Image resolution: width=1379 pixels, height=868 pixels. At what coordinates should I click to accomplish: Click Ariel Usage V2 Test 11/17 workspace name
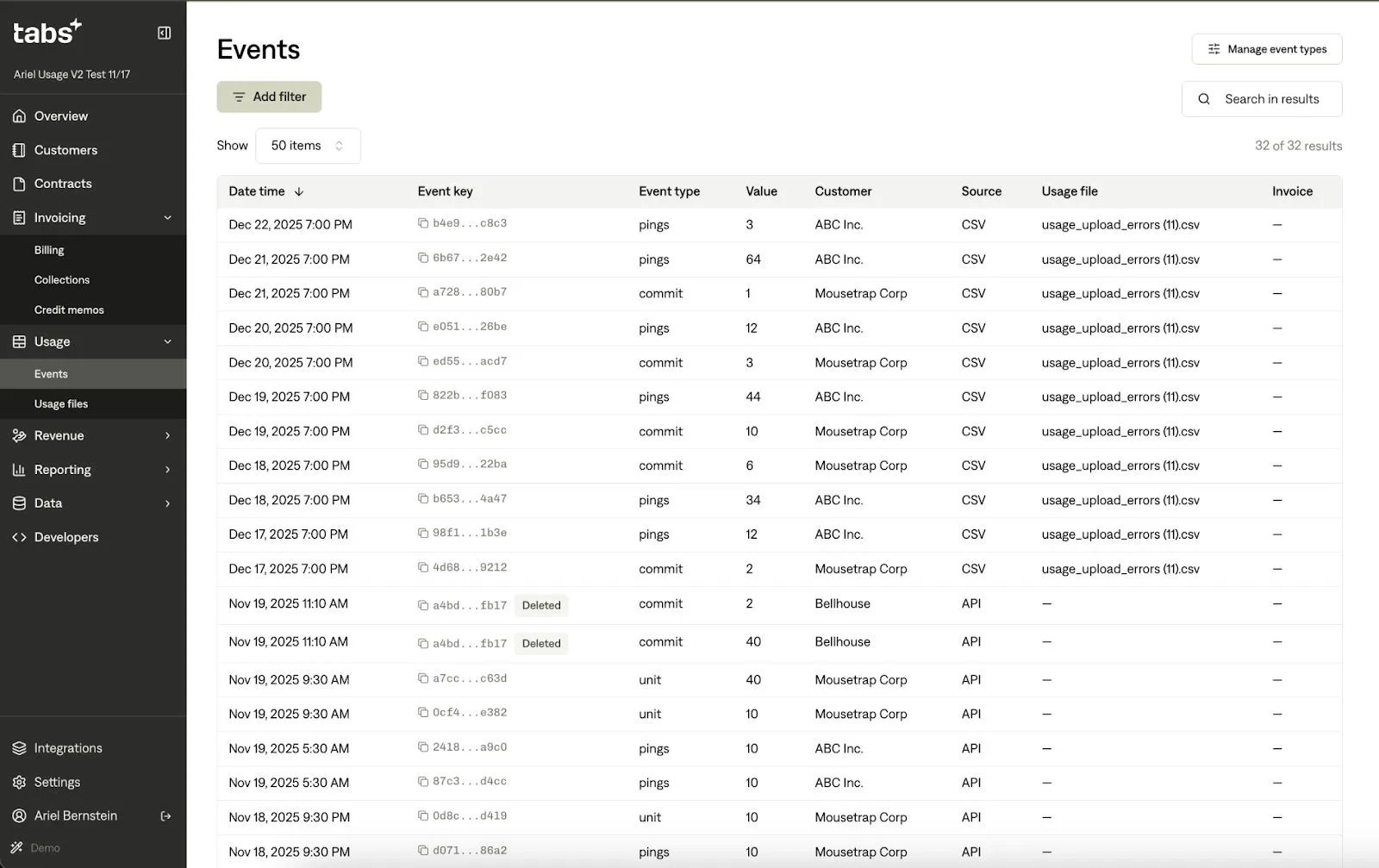72,74
